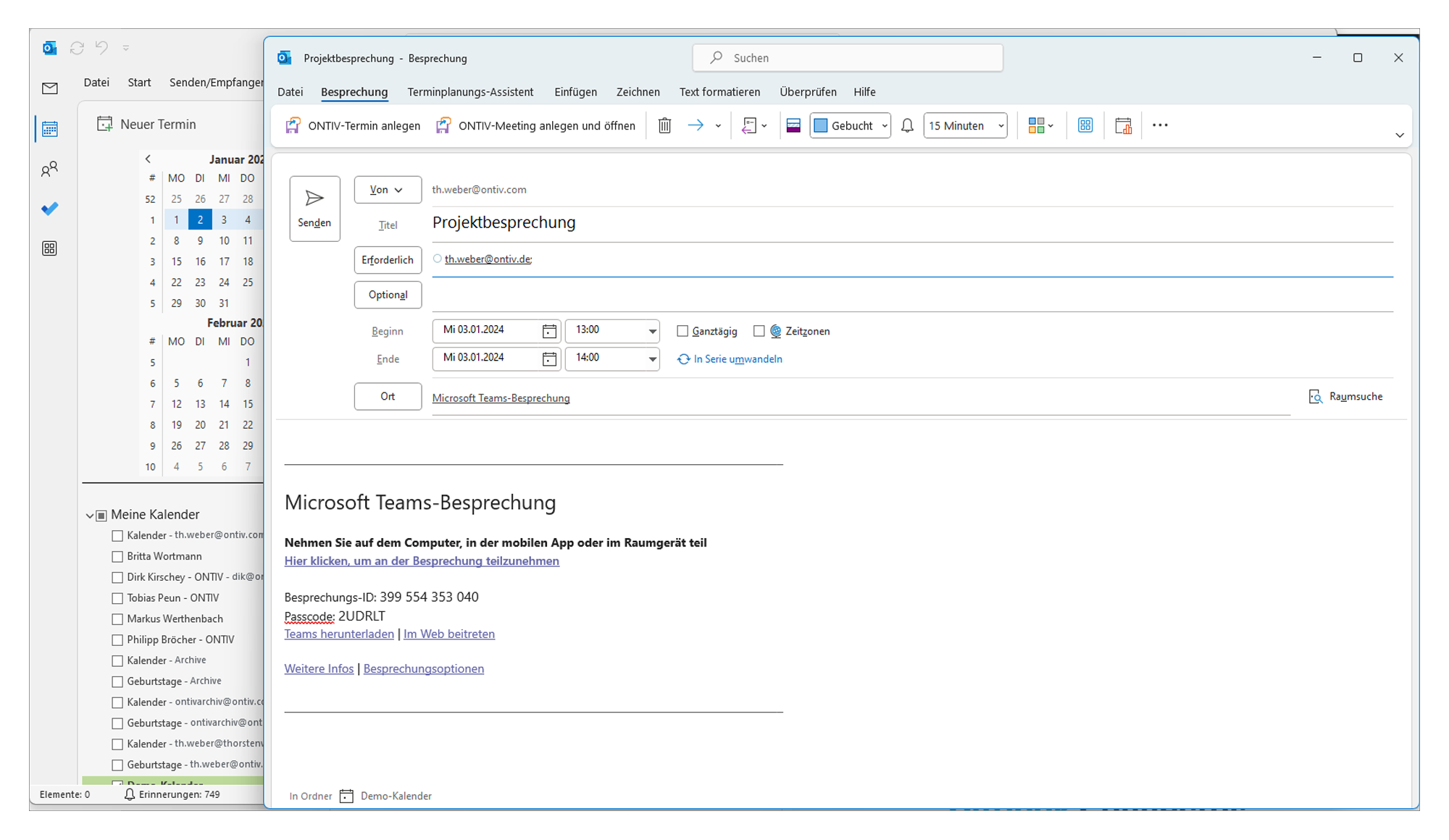Image resolution: width=1449 pixels, height=840 pixels.
Task: Click ONTIV-Meeting anlegen und öffnen
Action: point(535,125)
